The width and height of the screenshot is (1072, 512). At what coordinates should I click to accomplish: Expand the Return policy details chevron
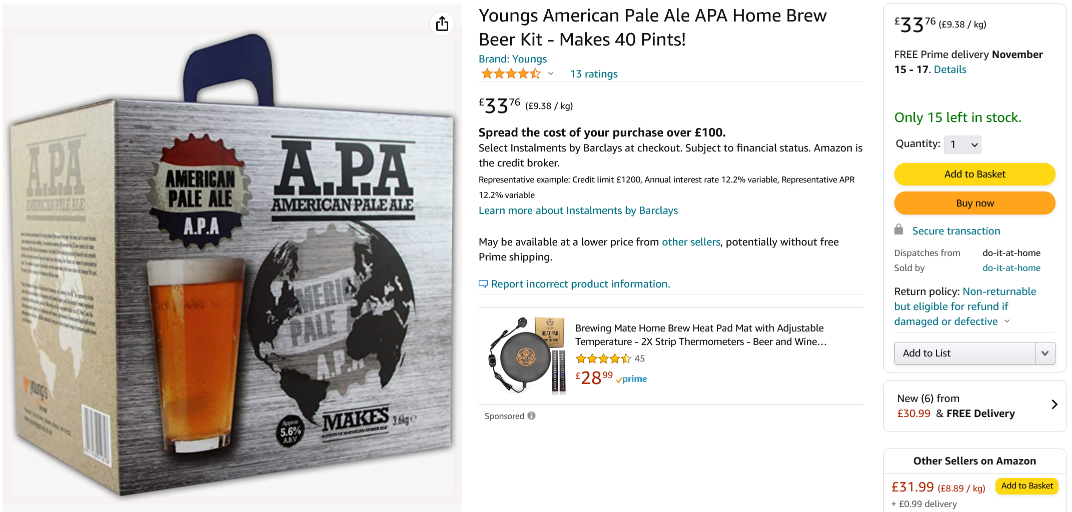tap(1007, 322)
